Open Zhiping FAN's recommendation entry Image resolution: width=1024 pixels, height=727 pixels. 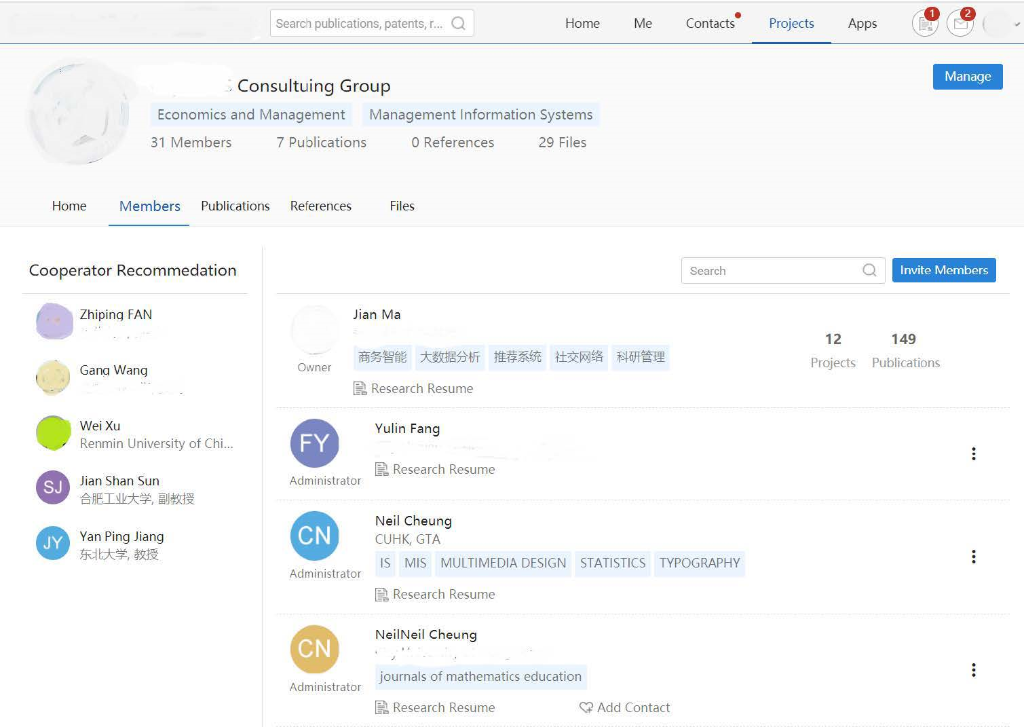point(136,322)
